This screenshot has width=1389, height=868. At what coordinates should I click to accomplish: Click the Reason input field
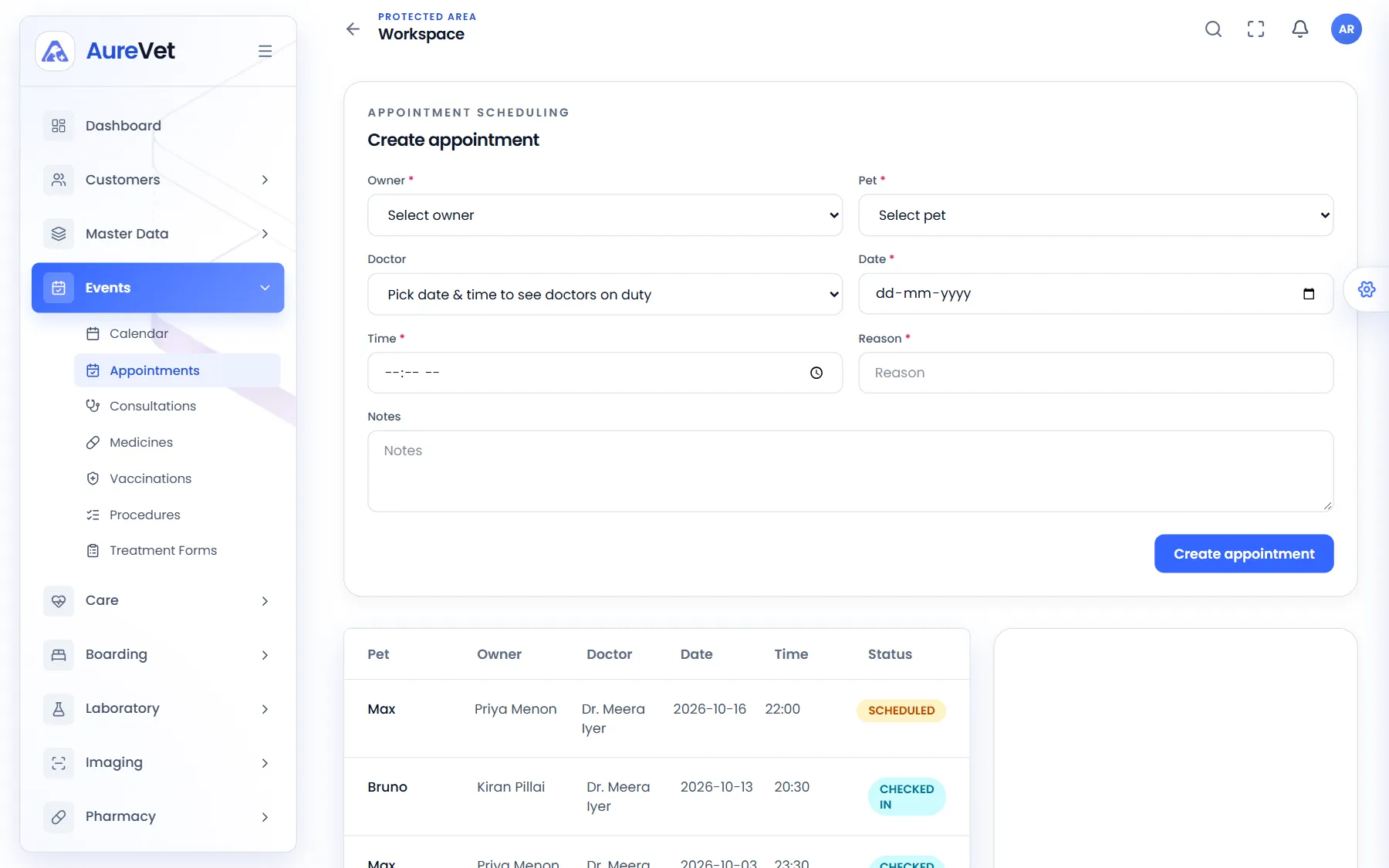click(x=1096, y=373)
